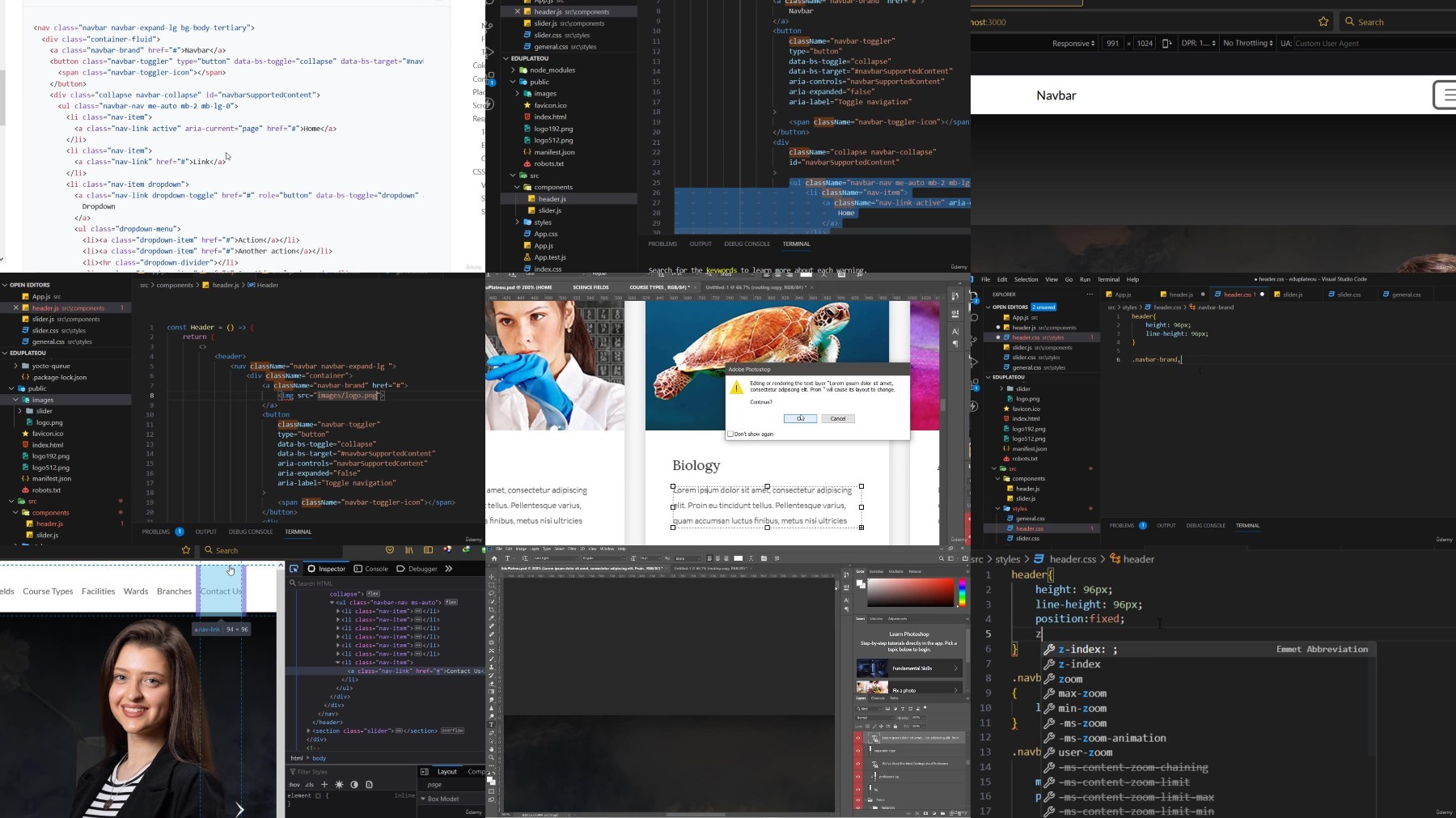The image size is (1456, 818).
Task: Click the text color swatch in options bar
Action: [738, 558]
